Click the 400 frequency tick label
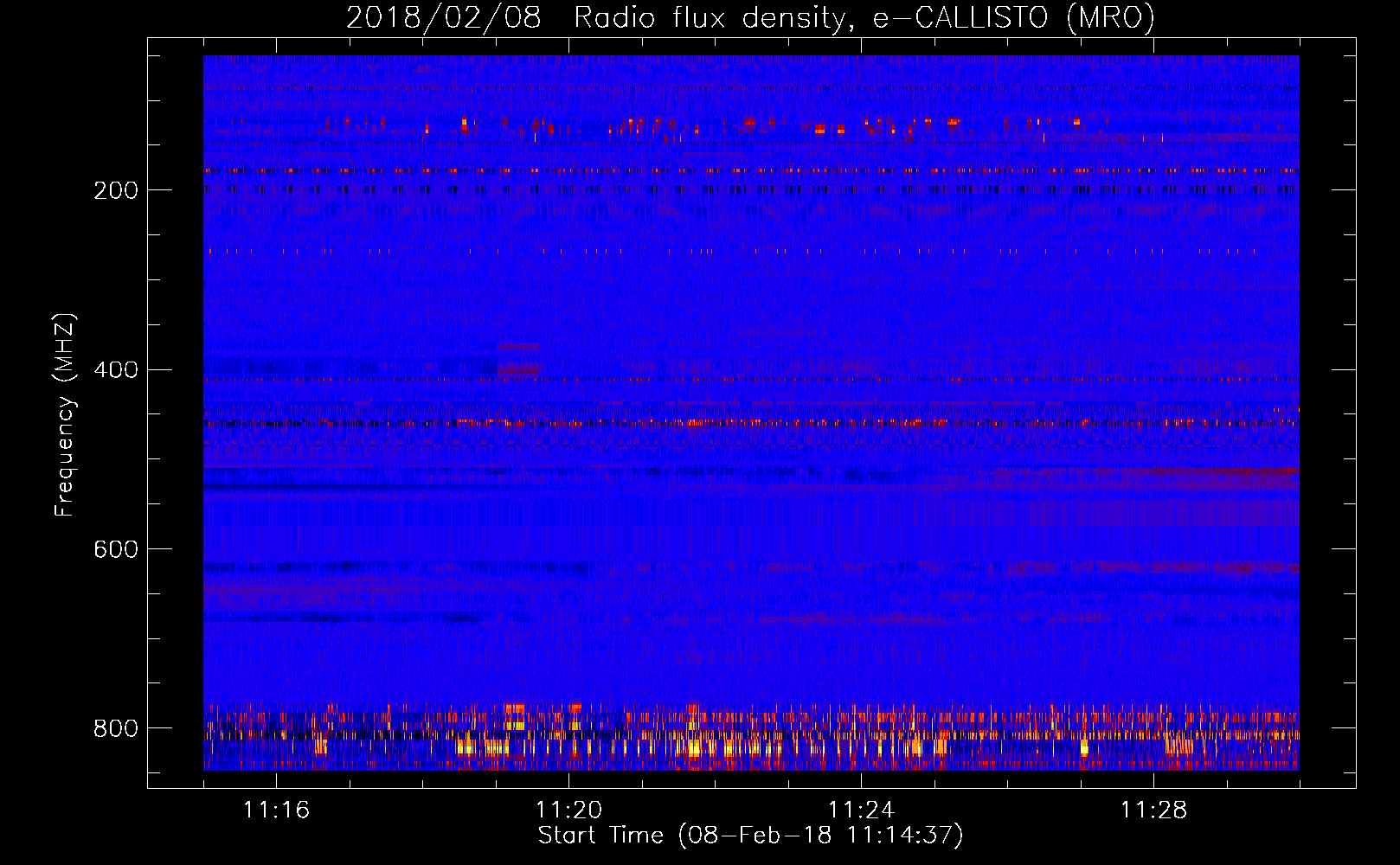Image resolution: width=1400 pixels, height=865 pixels. [x=116, y=370]
